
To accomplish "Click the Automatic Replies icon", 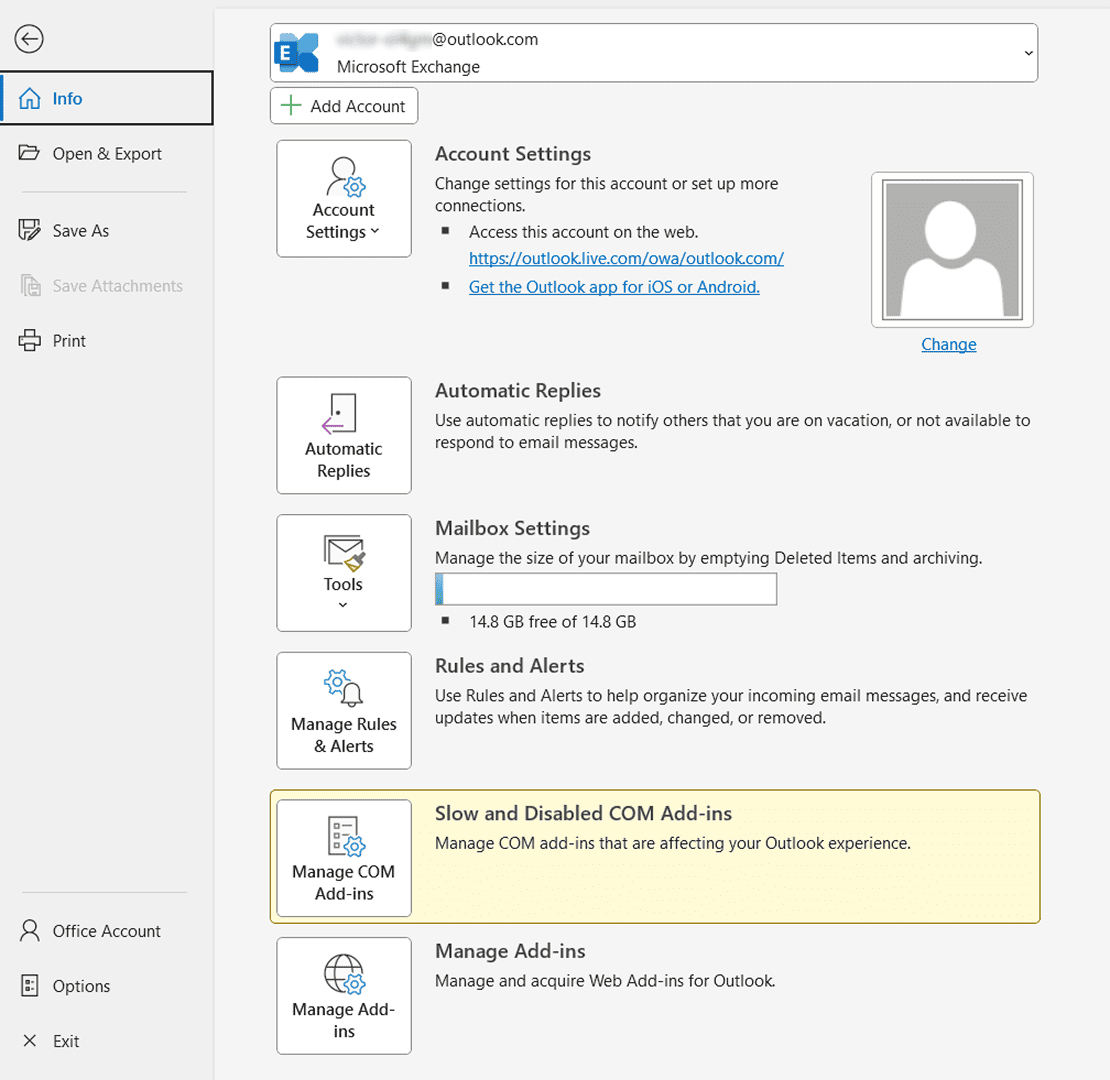I will tap(344, 435).
